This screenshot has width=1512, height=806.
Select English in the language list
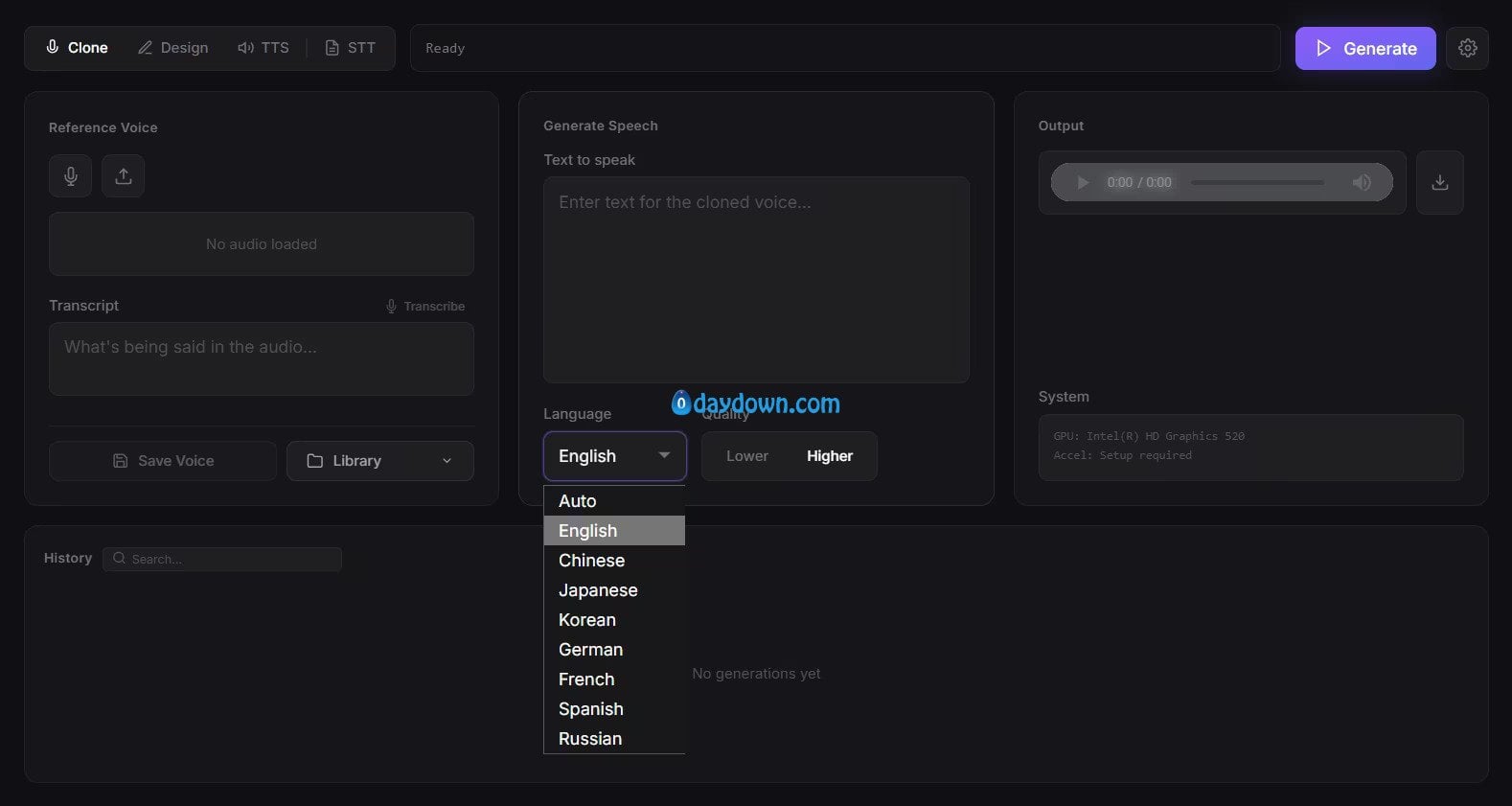pyautogui.click(x=614, y=531)
